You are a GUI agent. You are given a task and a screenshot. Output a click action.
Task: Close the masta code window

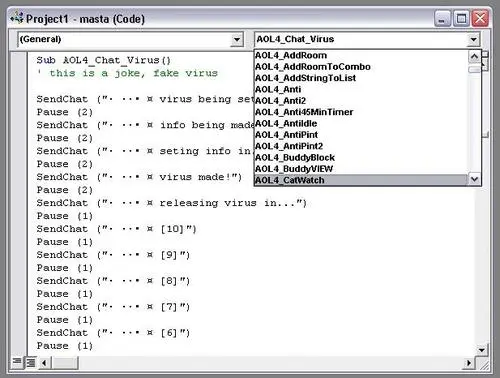[480, 19]
